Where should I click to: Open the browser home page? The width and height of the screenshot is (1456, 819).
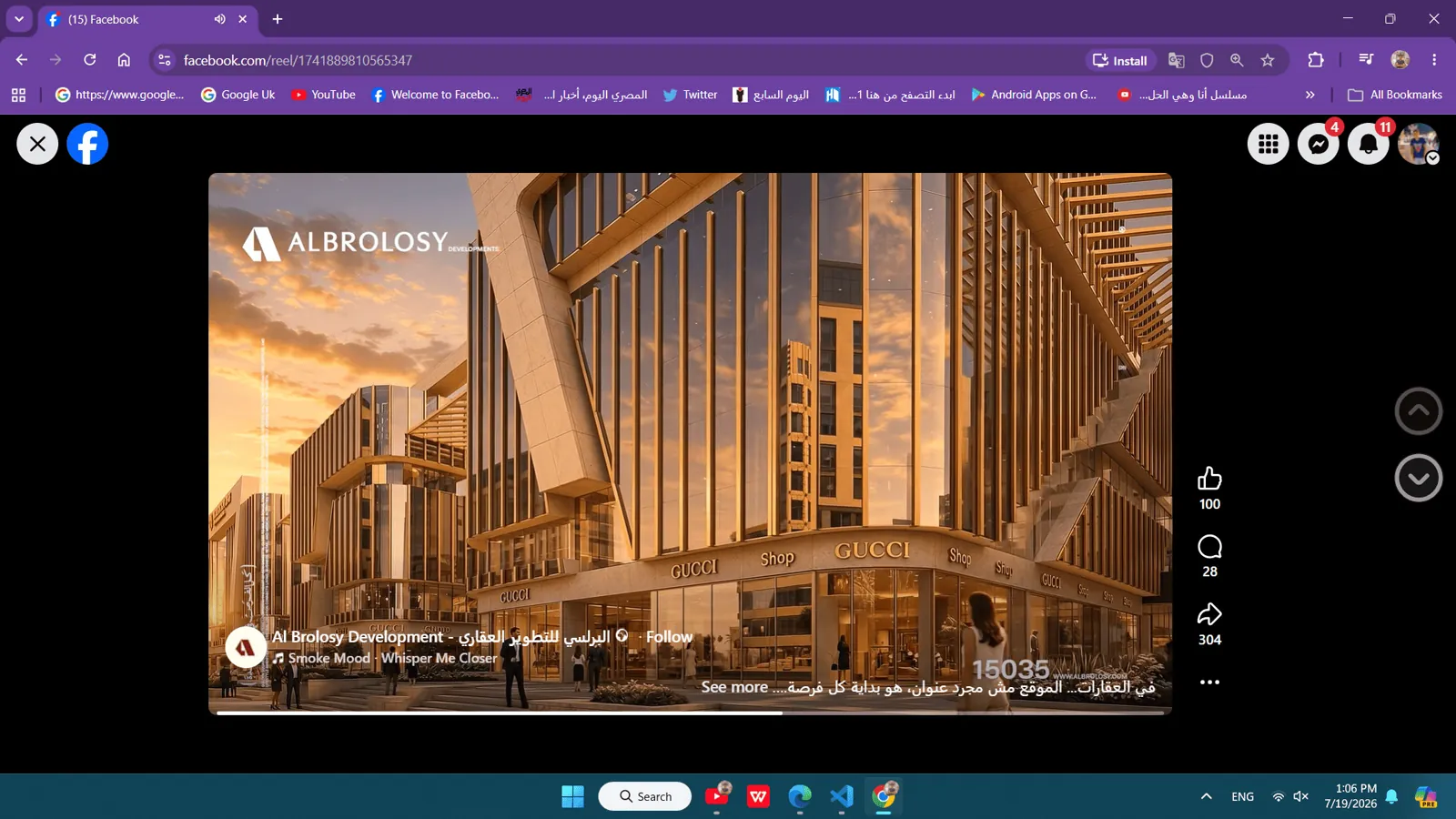coord(124,60)
